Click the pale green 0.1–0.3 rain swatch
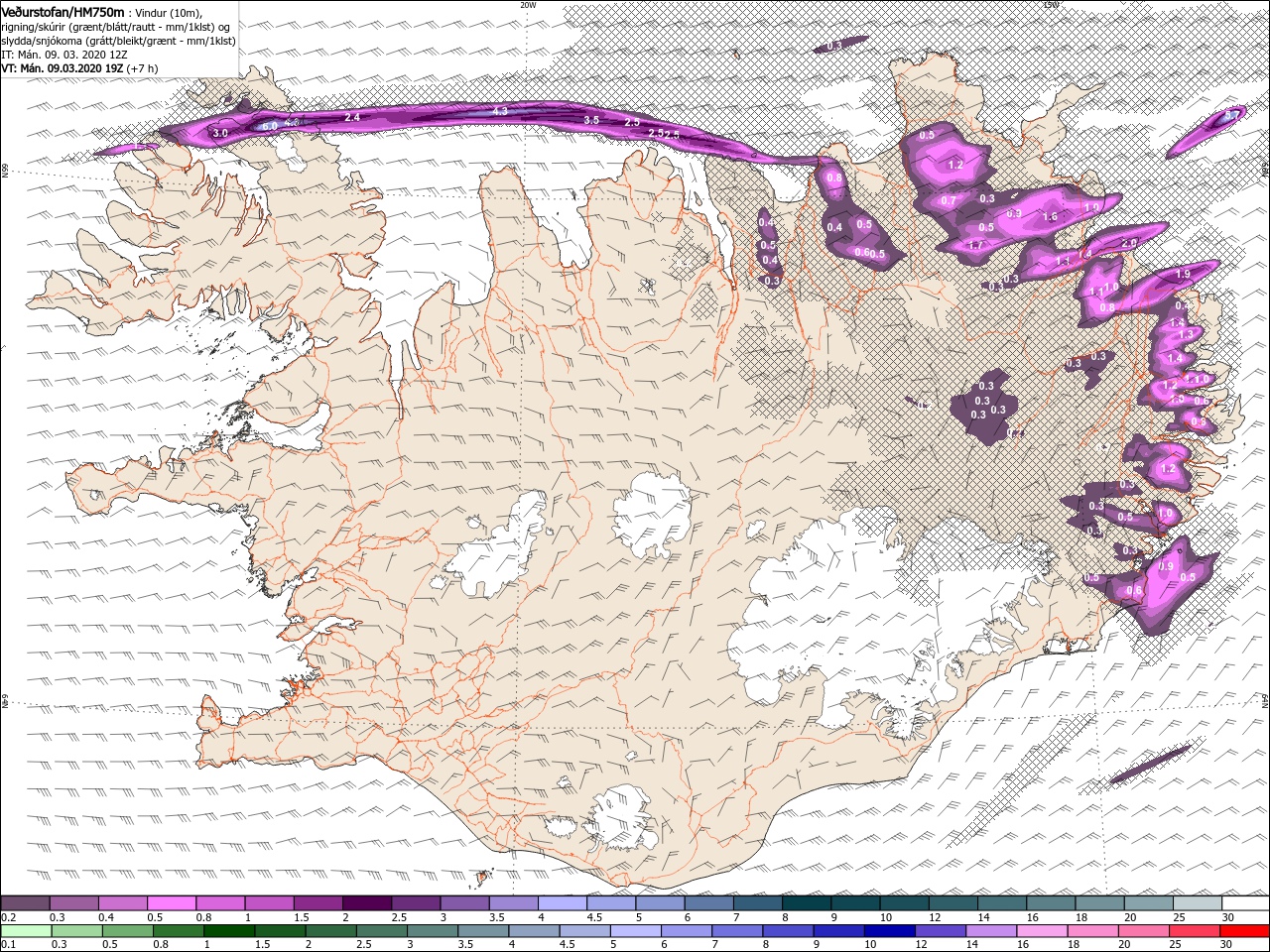Image resolution: width=1270 pixels, height=952 pixels. tap(26, 931)
